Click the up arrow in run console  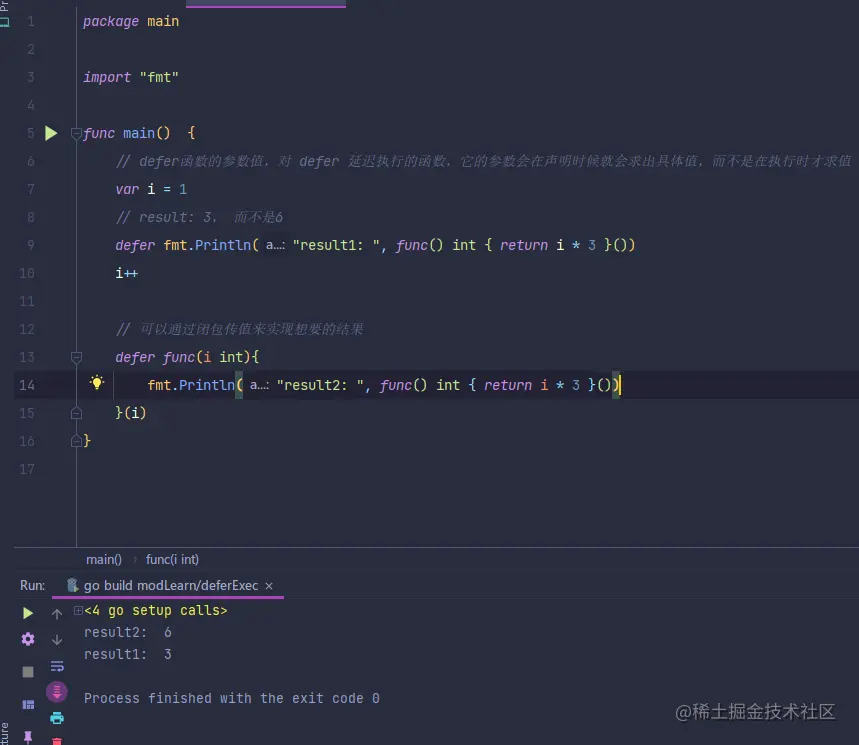tap(57, 614)
